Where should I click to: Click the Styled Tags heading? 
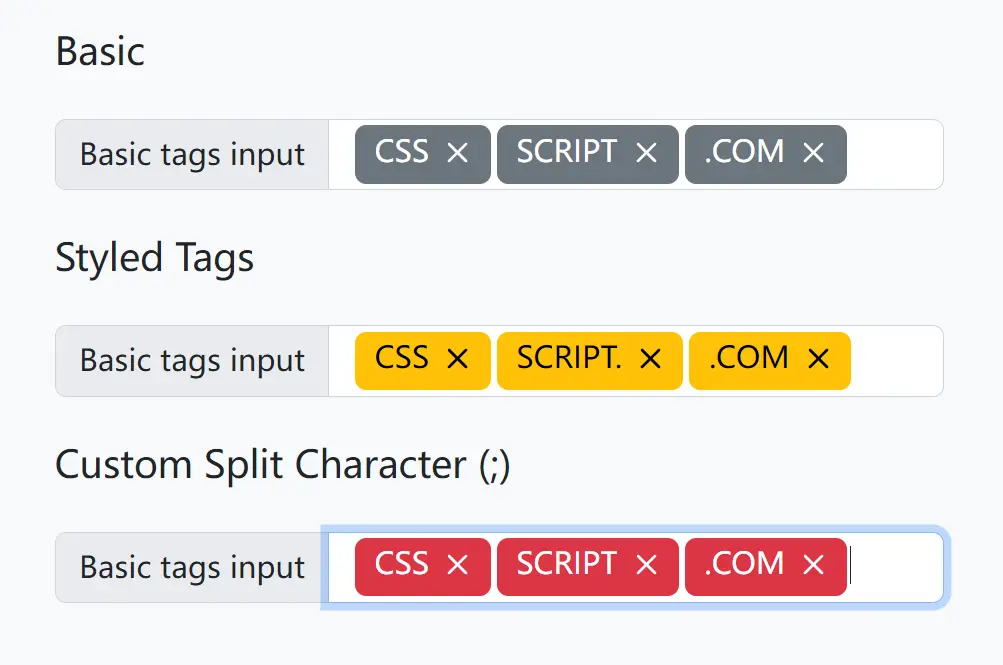pyautogui.click(x=154, y=257)
